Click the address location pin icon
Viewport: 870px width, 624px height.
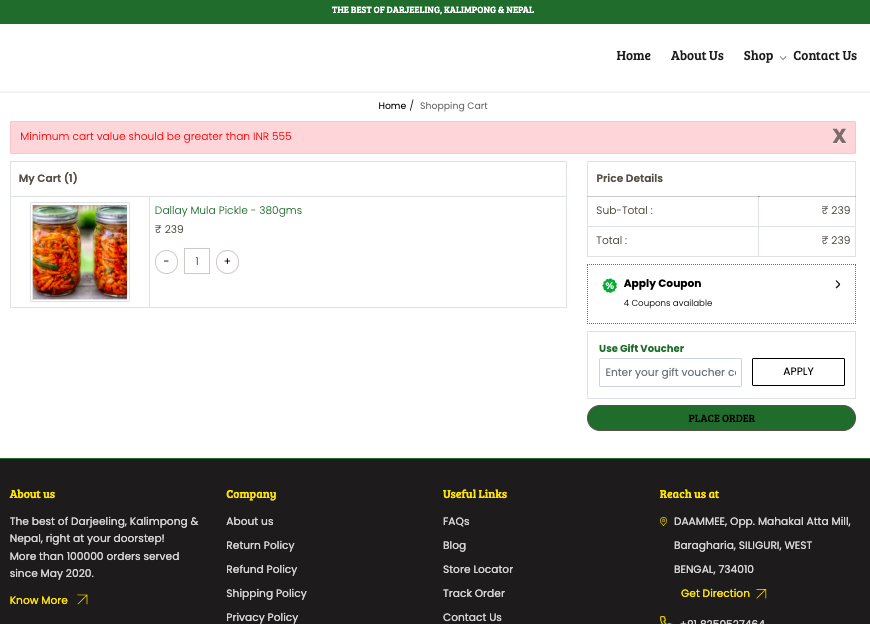663,522
